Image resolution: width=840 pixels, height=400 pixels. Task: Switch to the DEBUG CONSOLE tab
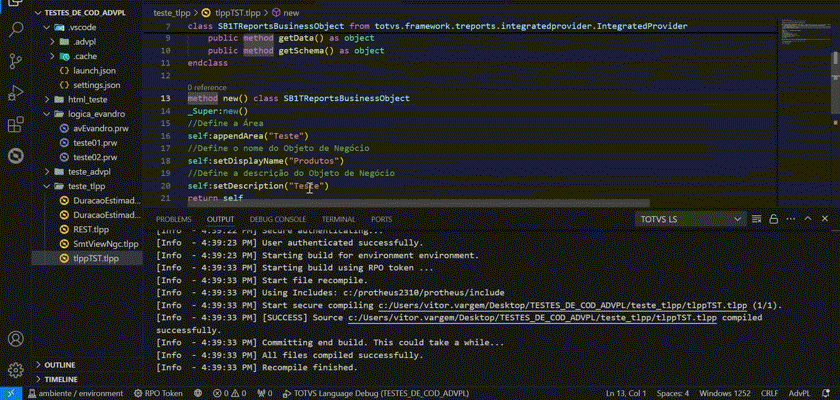coord(278,219)
